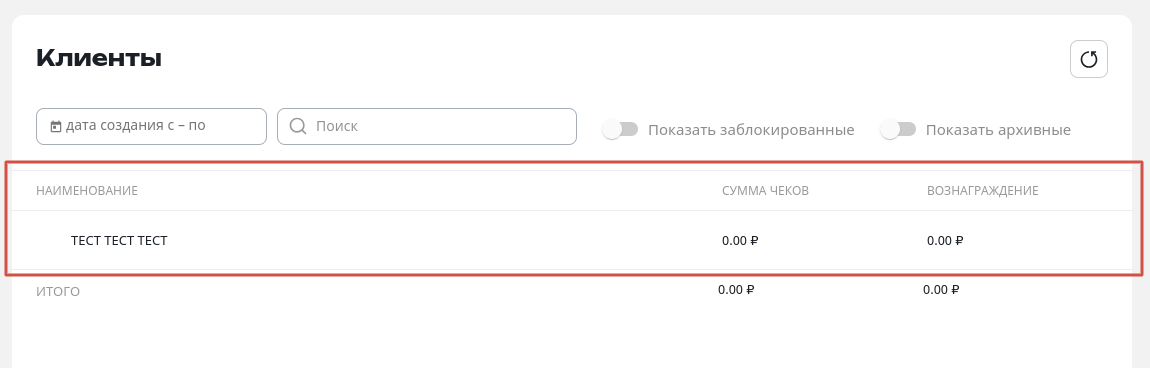Screen dimensions: 1150x368
Task: Click the ИТОГО row label
Action: (58, 292)
